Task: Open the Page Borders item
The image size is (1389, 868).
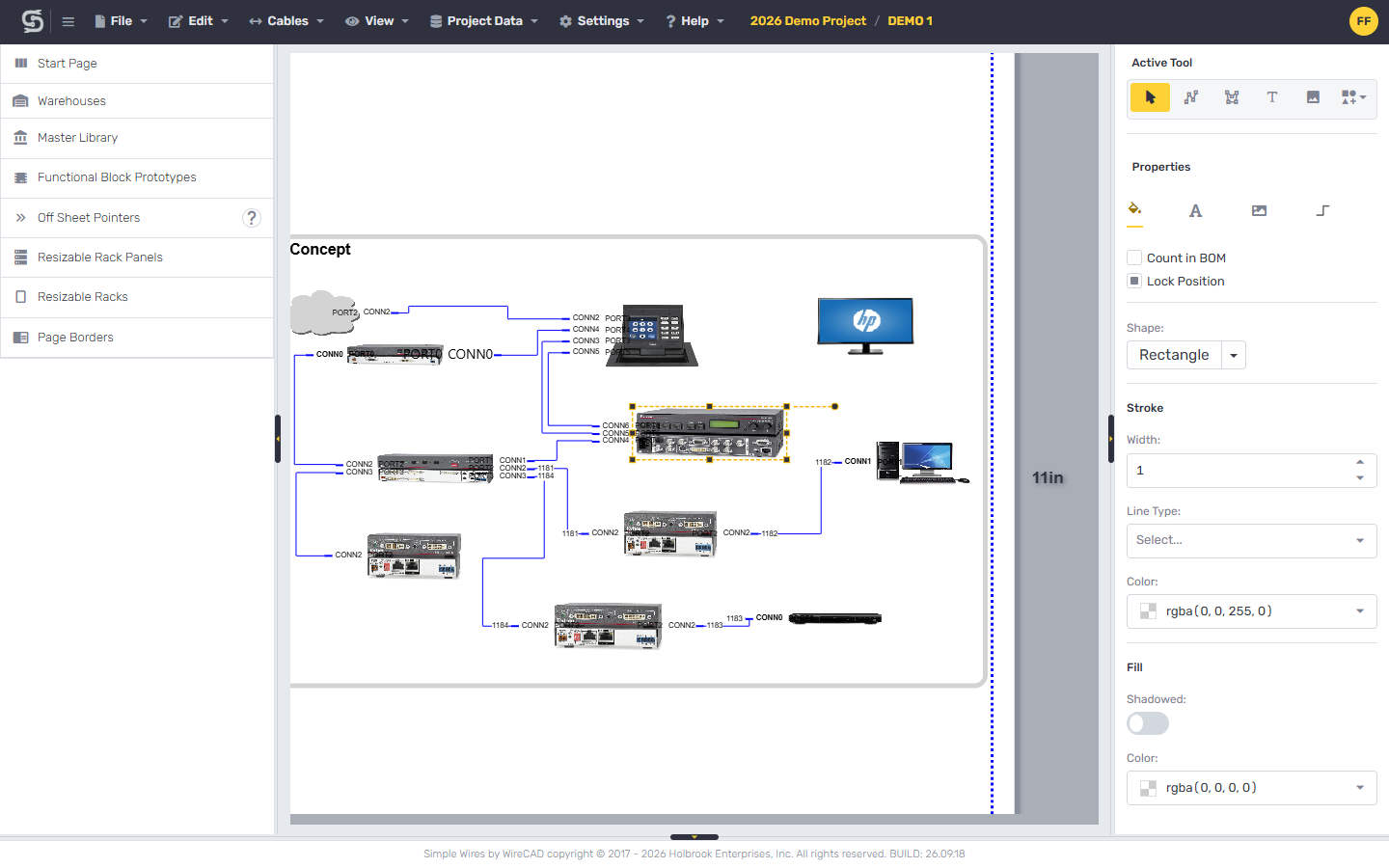Action: tap(137, 338)
